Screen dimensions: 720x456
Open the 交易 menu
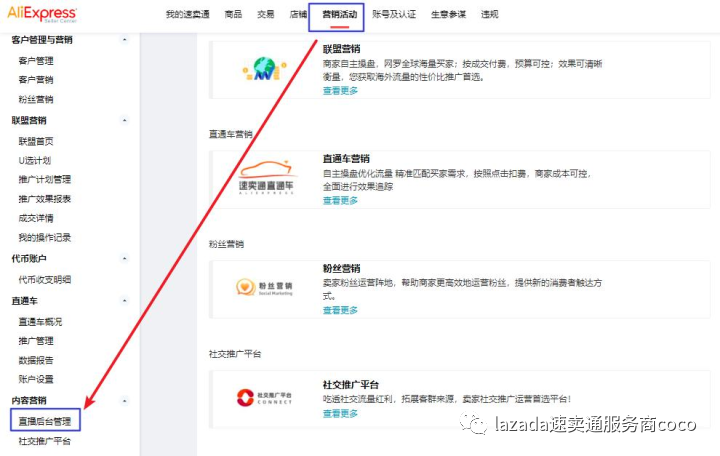point(265,14)
